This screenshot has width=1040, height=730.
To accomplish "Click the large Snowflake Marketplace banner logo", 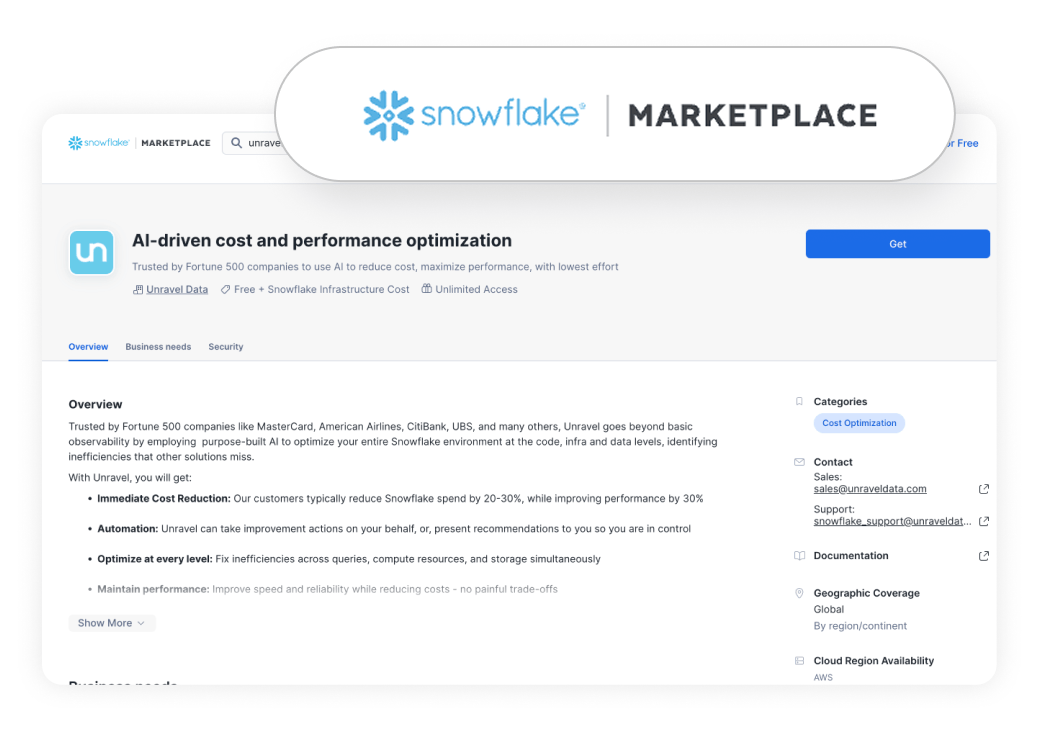I will point(619,115).
